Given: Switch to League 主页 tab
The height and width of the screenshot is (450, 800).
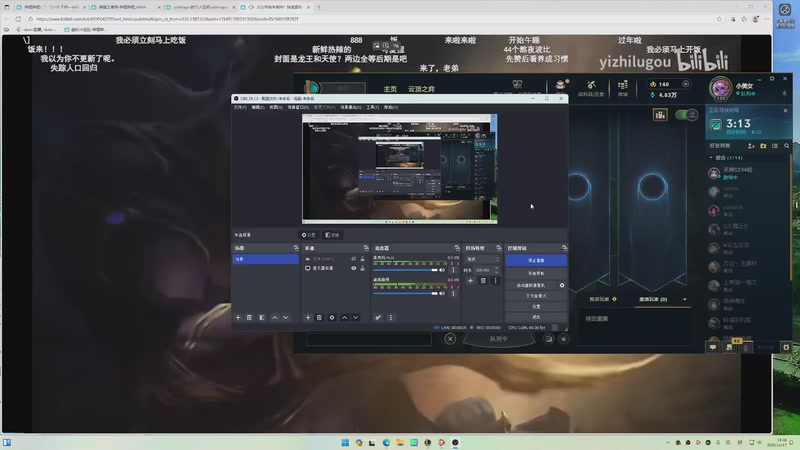Looking at the screenshot, I should pyautogui.click(x=390, y=89).
